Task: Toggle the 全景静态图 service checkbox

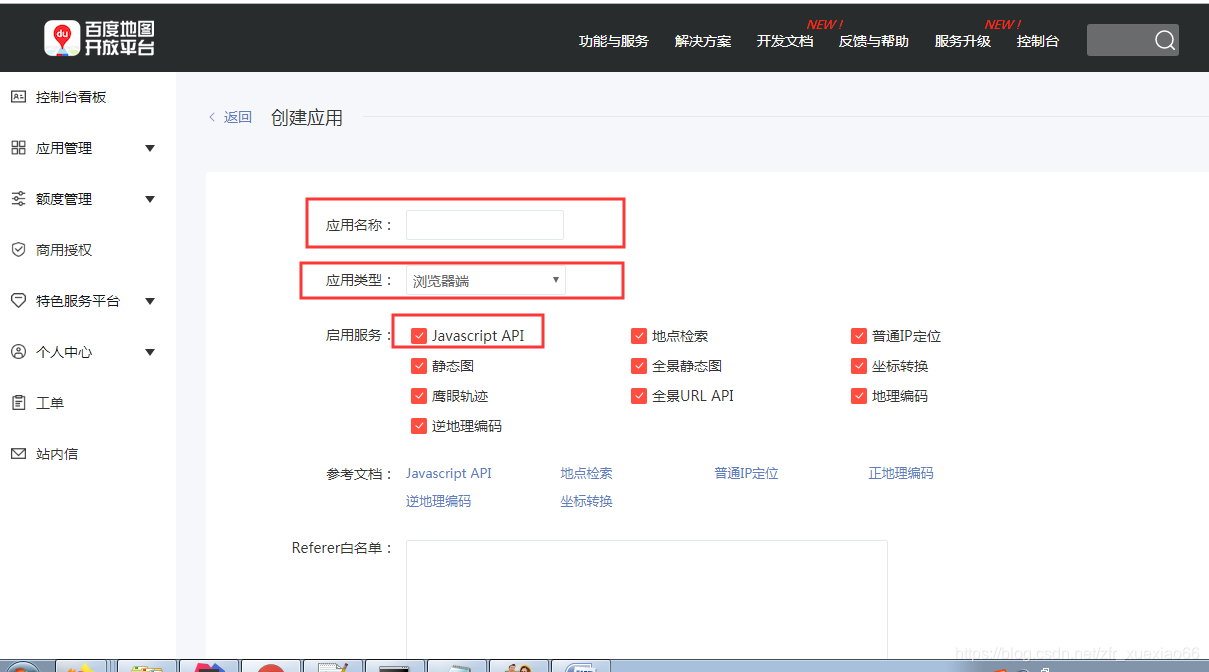Action: 639,366
